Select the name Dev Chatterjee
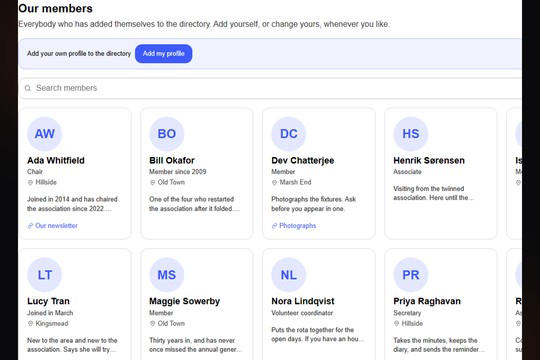This screenshot has width=540, height=360. 303,161
